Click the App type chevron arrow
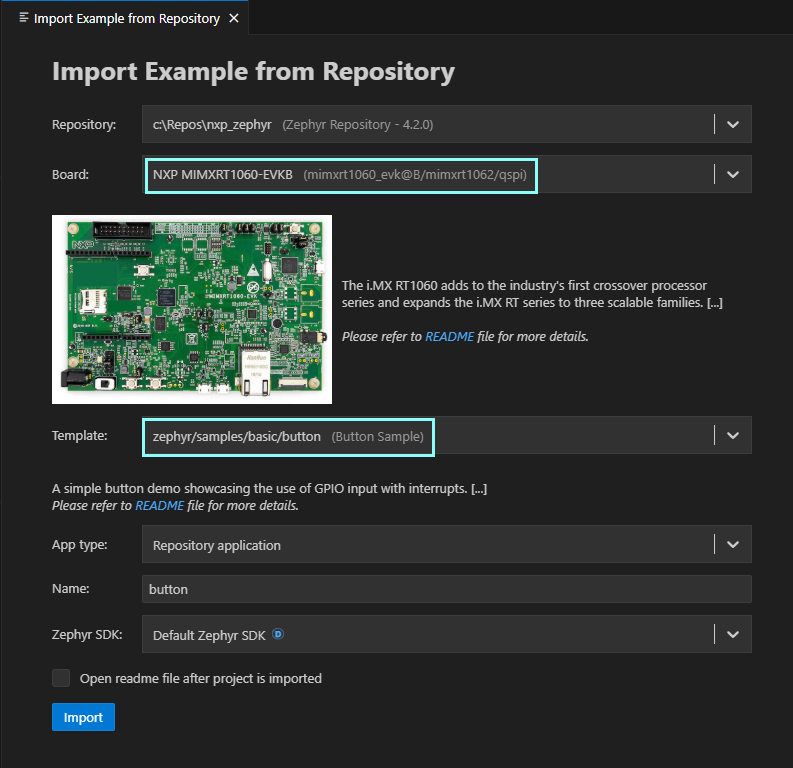This screenshot has height=768, width=793. point(733,545)
